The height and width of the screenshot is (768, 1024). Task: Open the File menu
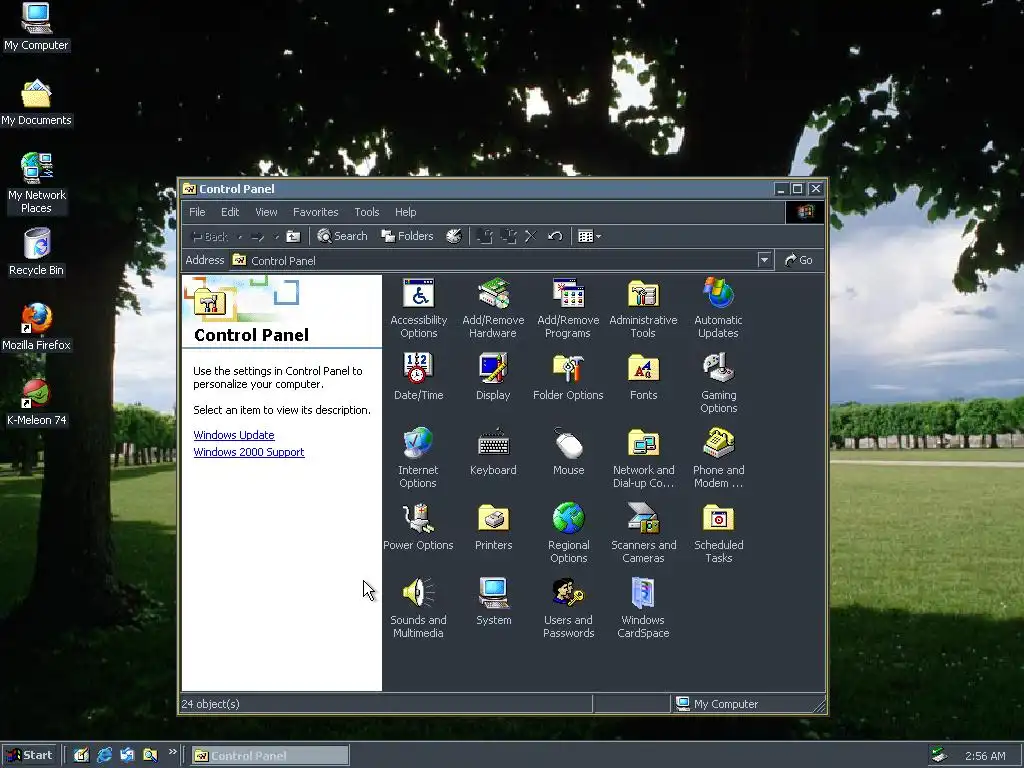tap(197, 212)
